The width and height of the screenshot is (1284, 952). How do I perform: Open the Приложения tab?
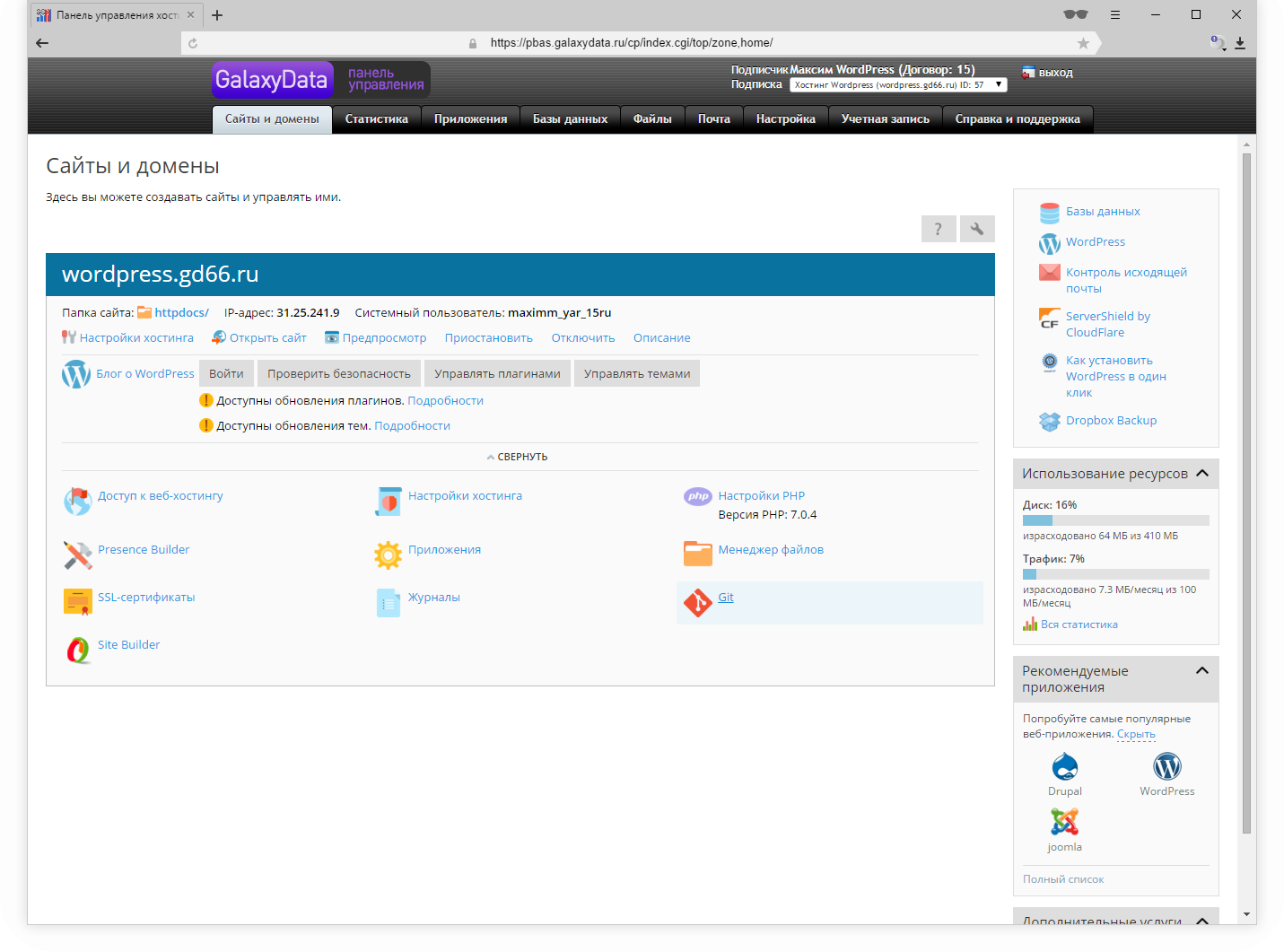coord(470,119)
